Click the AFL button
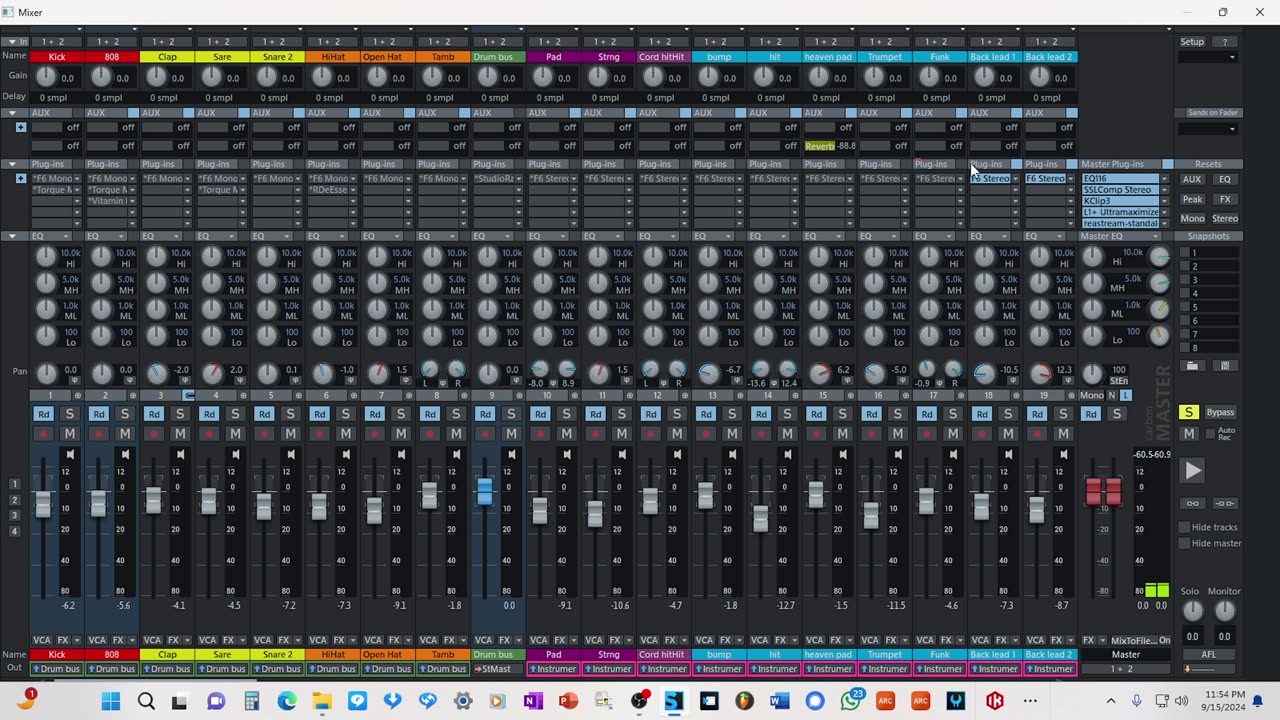The height and width of the screenshot is (720, 1280). pyautogui.click(x=1208, y=655)
